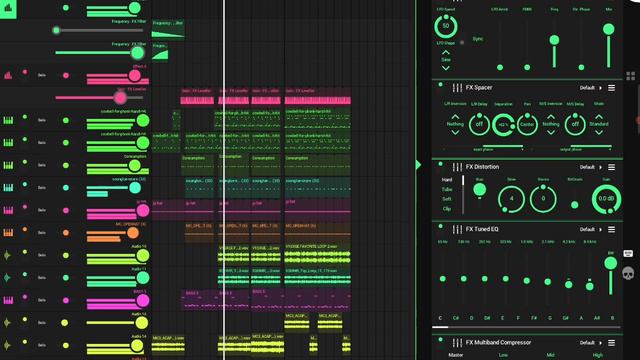Toggle the FX Spacer power dot
The image size is (640, 360).
pos(440,85)
